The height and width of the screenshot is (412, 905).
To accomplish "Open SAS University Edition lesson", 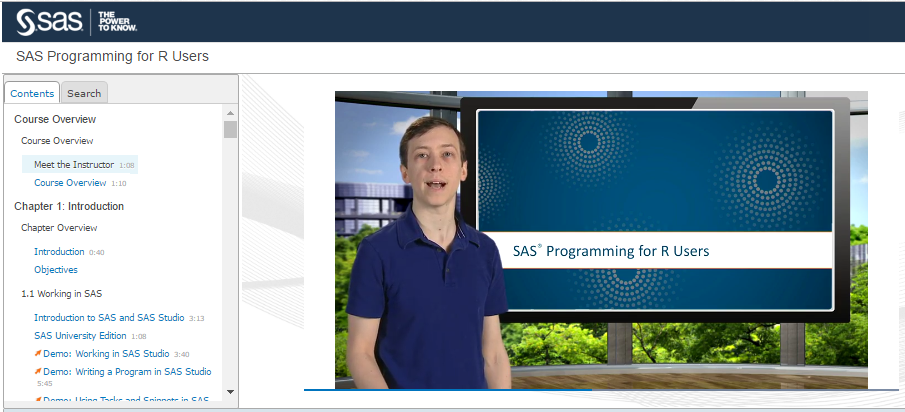I will (80, 335).
